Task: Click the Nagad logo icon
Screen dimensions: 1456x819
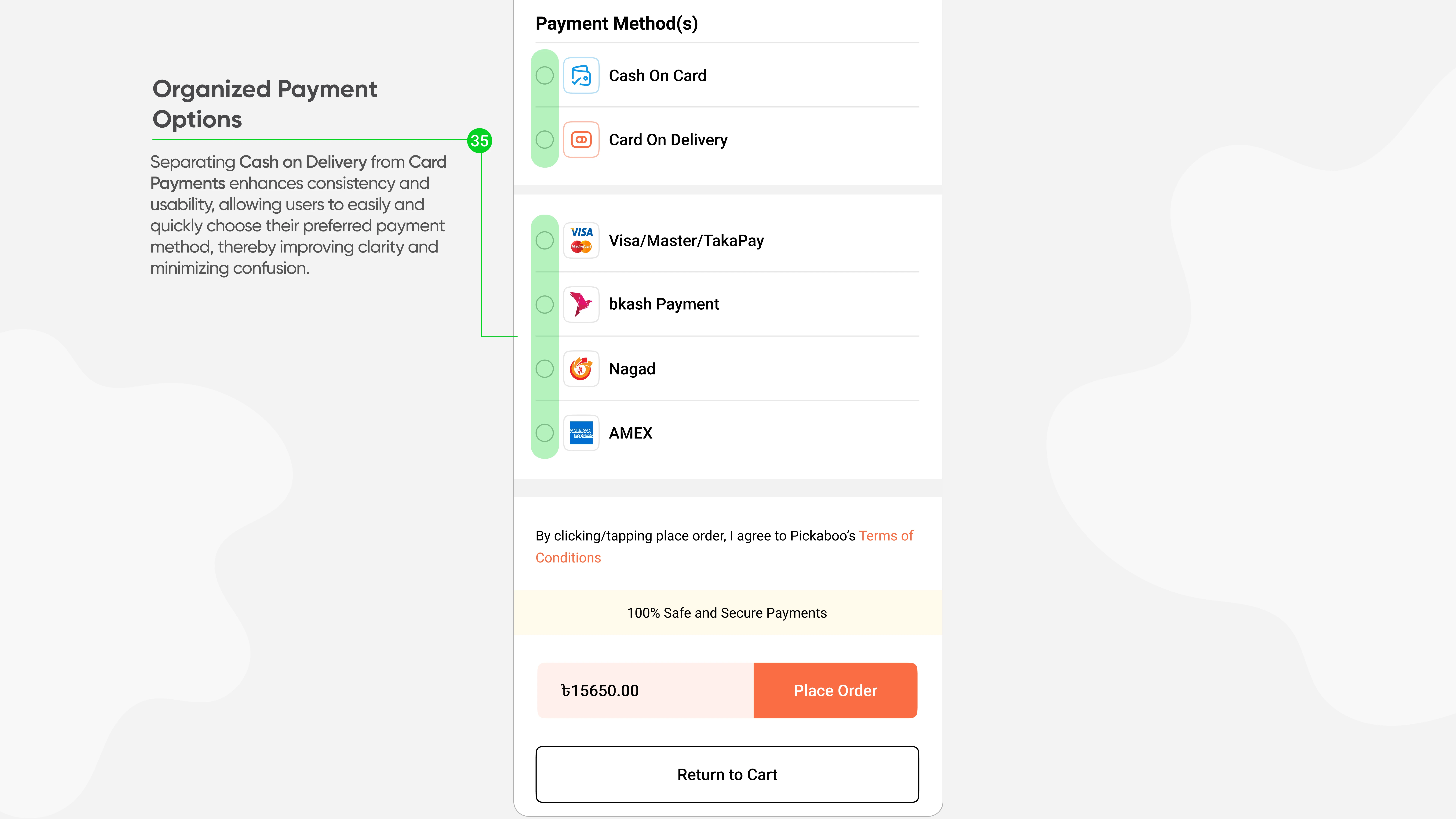Action: (581, 369)
